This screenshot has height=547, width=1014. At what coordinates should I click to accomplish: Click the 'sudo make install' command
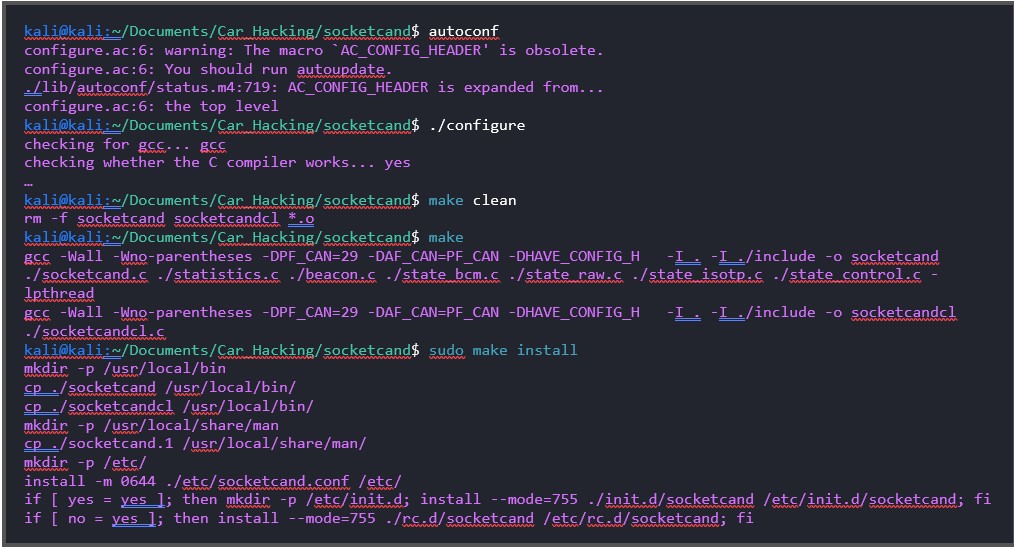[502, 350]
